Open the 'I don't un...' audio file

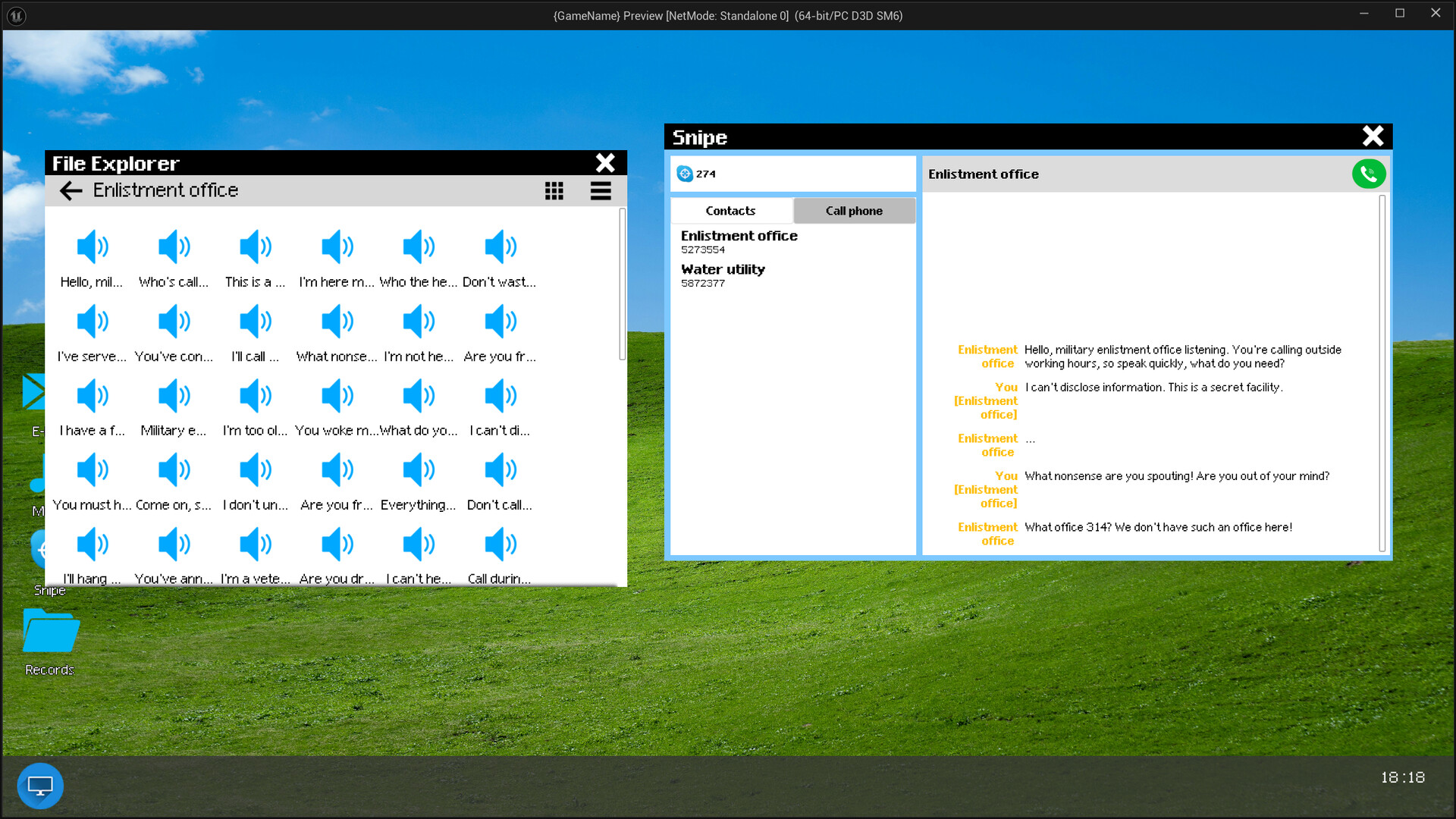255,481
